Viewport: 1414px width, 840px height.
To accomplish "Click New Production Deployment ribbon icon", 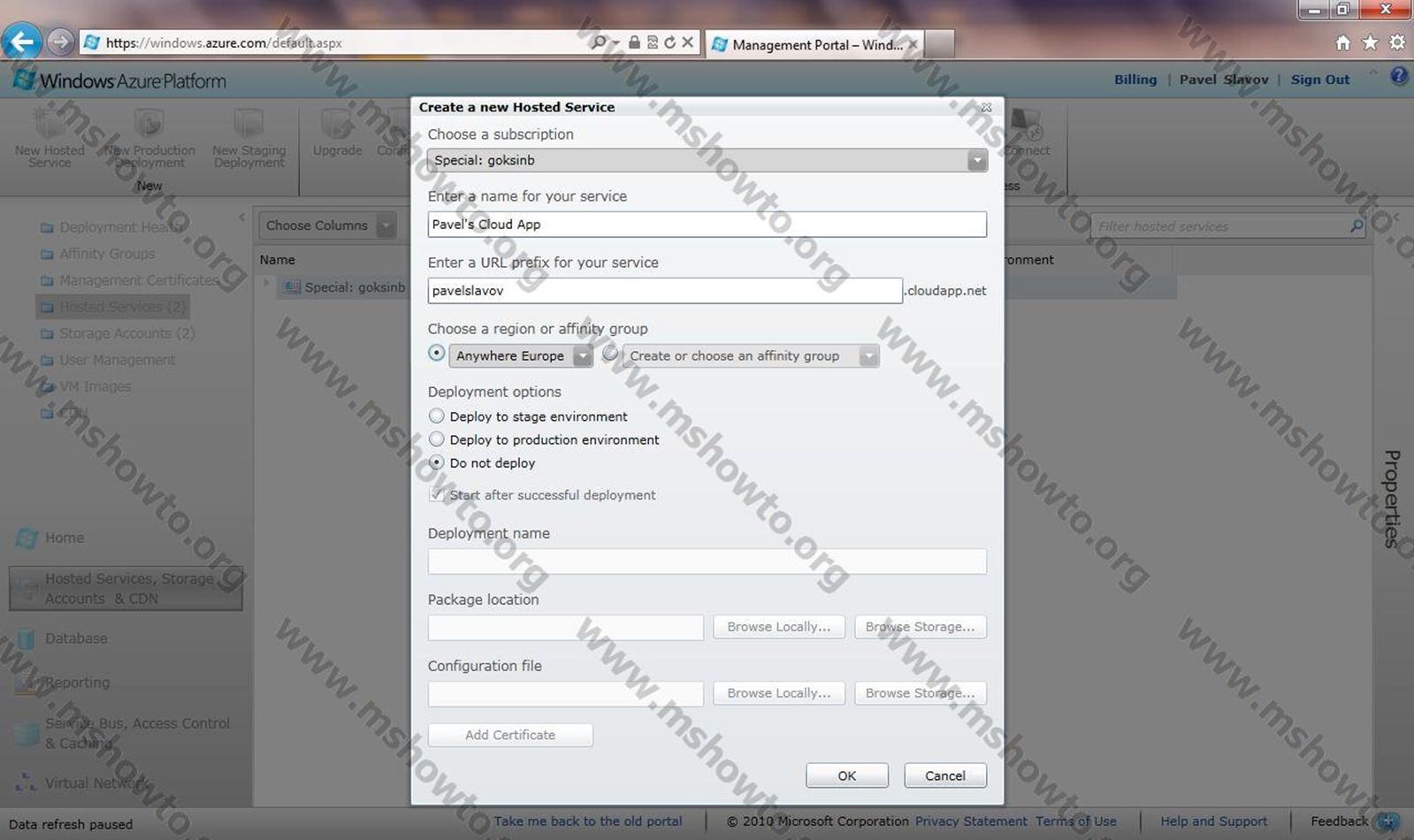I will (149, 138).
